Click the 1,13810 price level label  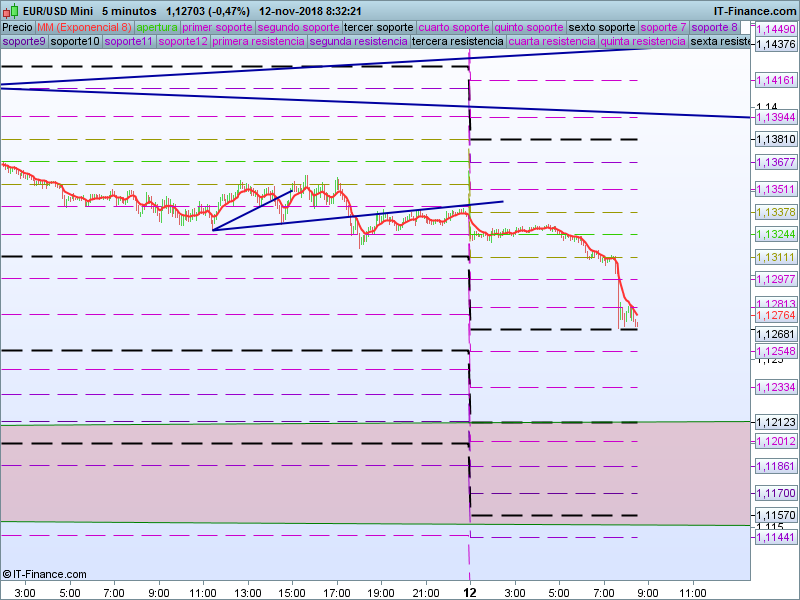[x=775, y=139]
